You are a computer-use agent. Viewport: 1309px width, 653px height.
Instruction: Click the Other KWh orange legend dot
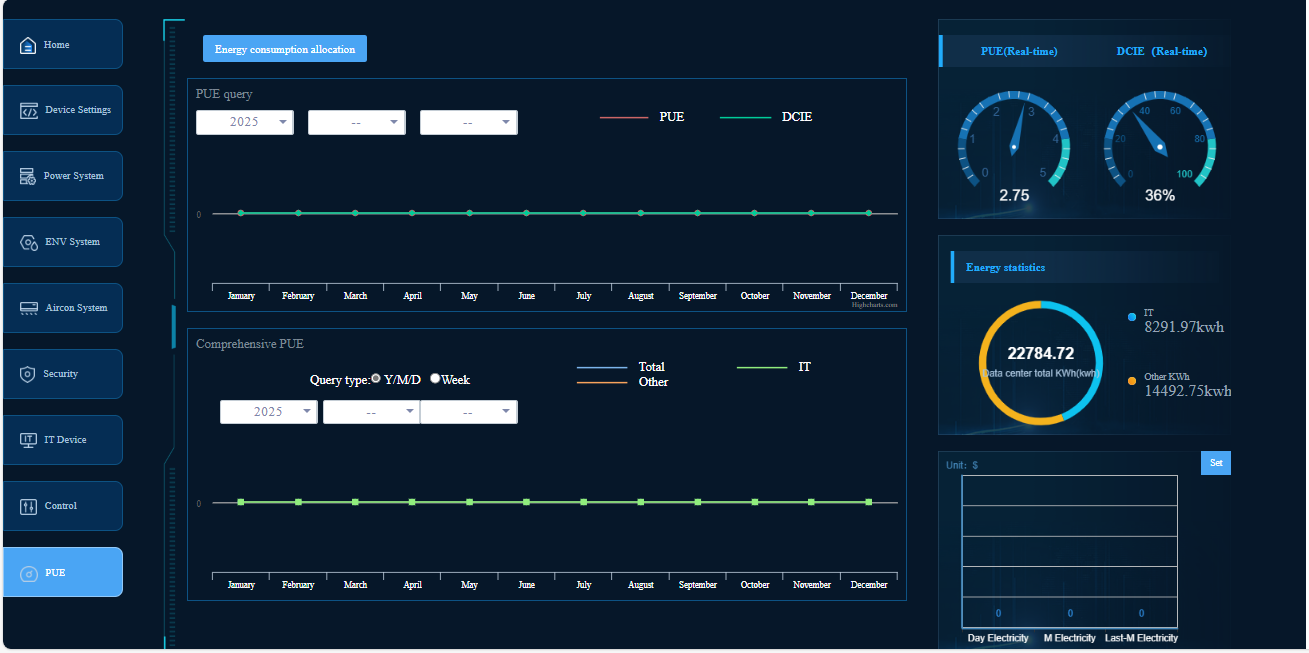1132,381
